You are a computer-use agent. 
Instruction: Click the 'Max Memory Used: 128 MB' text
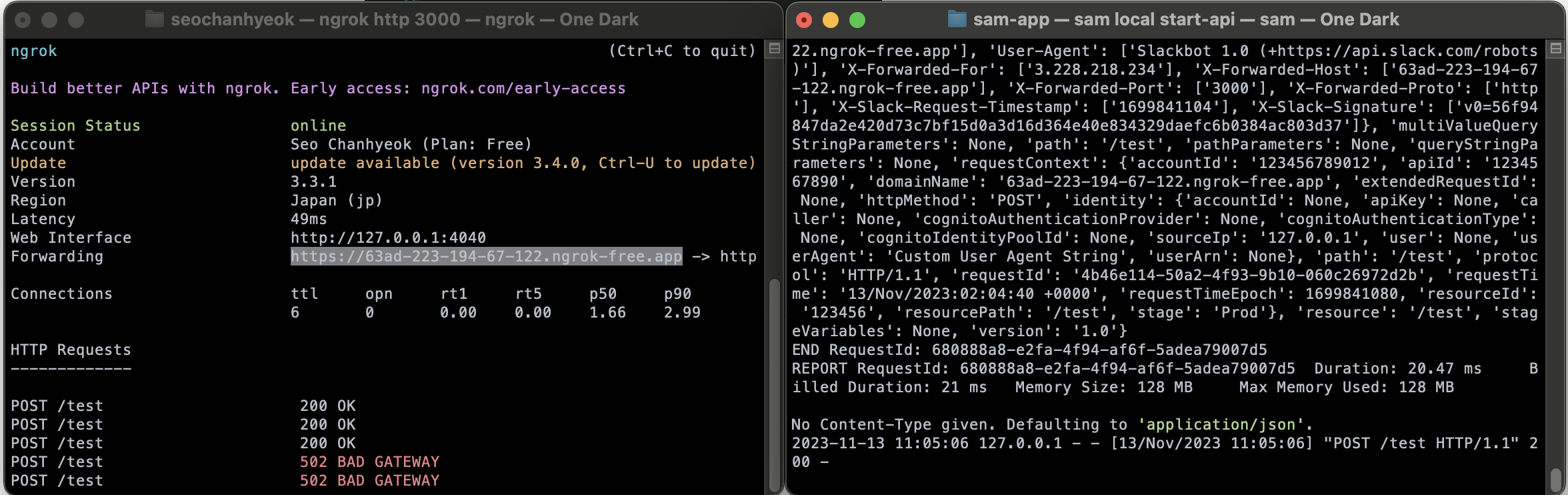1346,387
